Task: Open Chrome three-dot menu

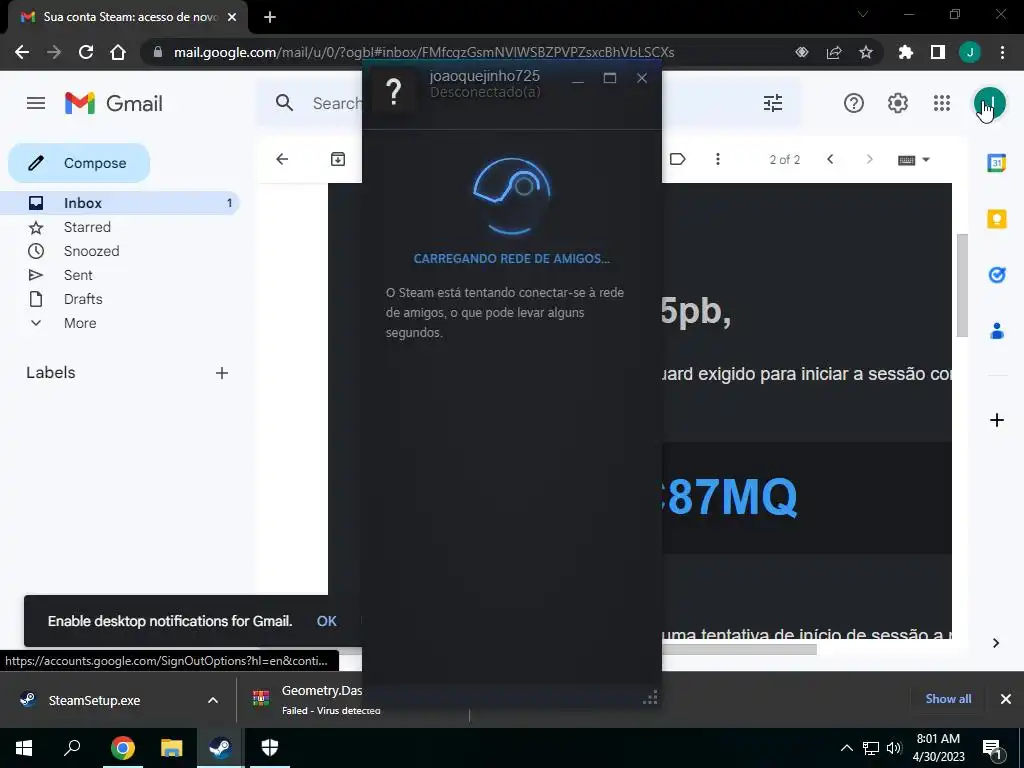Action: (1002, 52)
